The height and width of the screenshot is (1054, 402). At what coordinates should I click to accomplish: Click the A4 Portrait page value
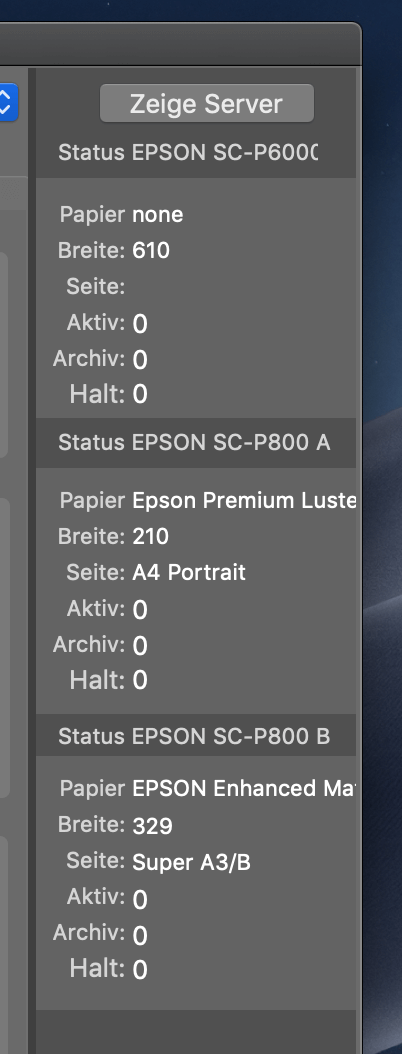pyautogui.click(x=189, y=572)
